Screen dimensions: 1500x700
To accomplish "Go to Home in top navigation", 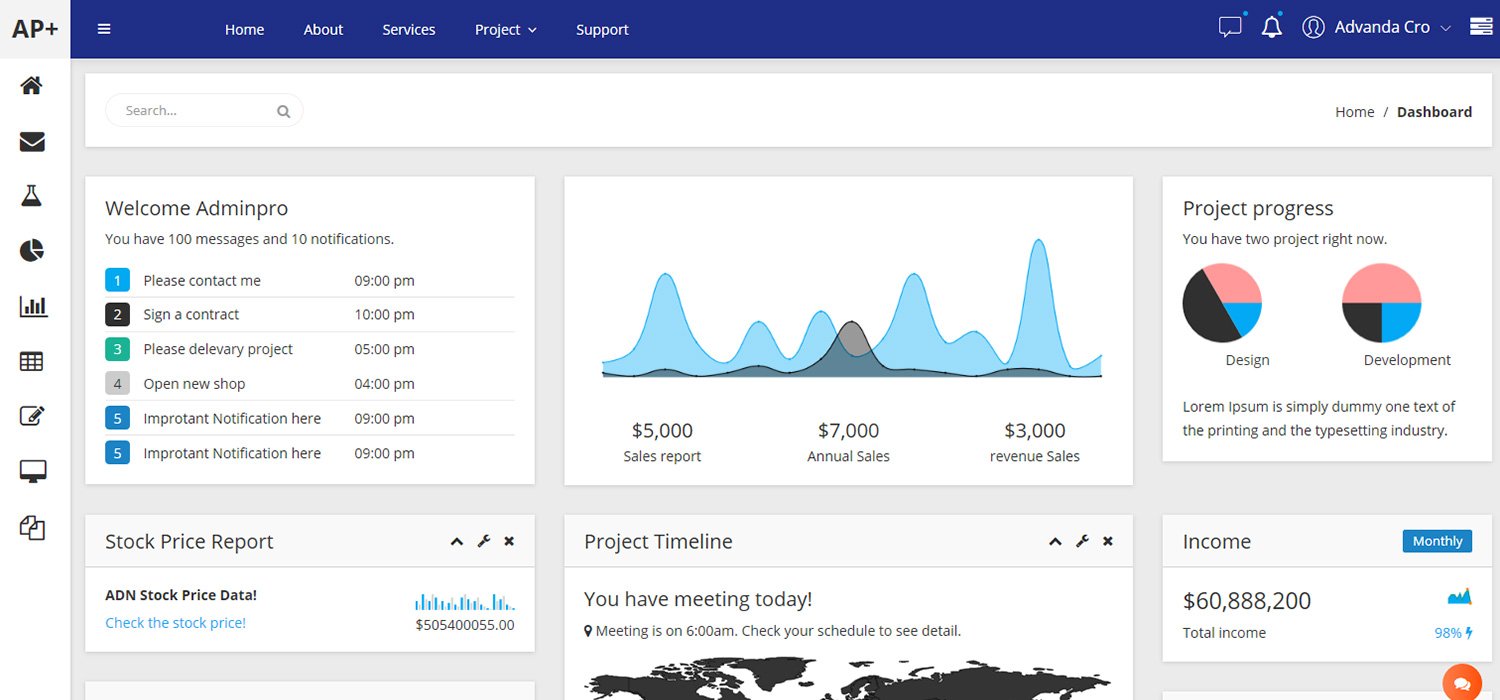I will click(244, 30).
